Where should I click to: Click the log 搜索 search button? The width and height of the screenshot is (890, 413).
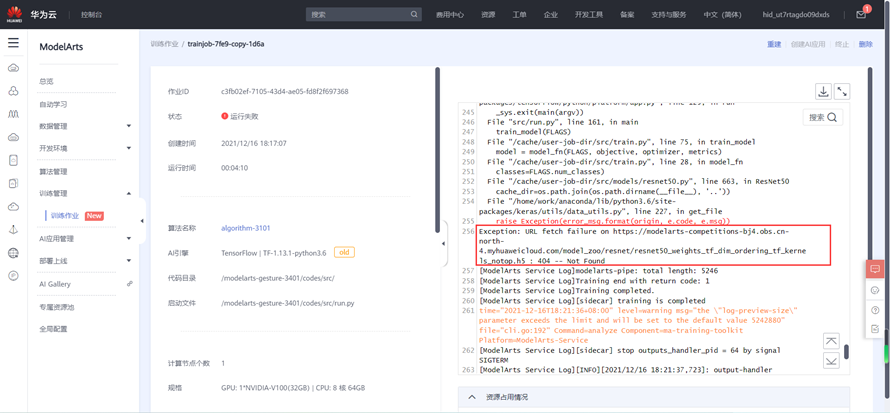[823, 117]
